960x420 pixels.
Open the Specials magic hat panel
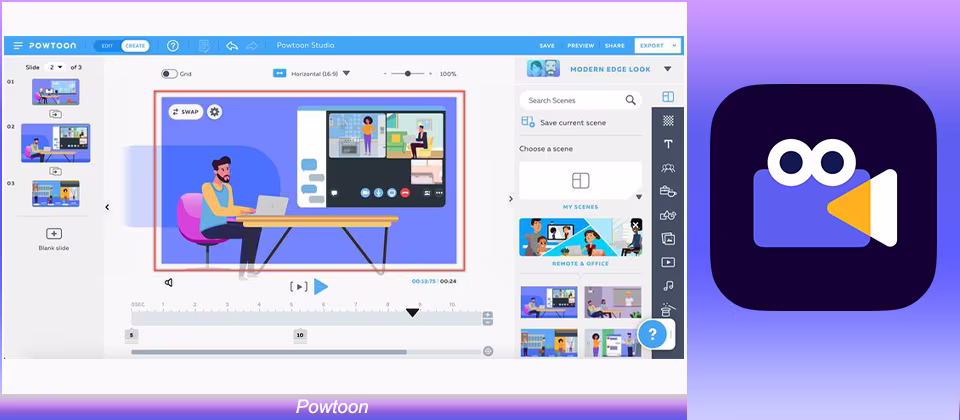point(668,310)
